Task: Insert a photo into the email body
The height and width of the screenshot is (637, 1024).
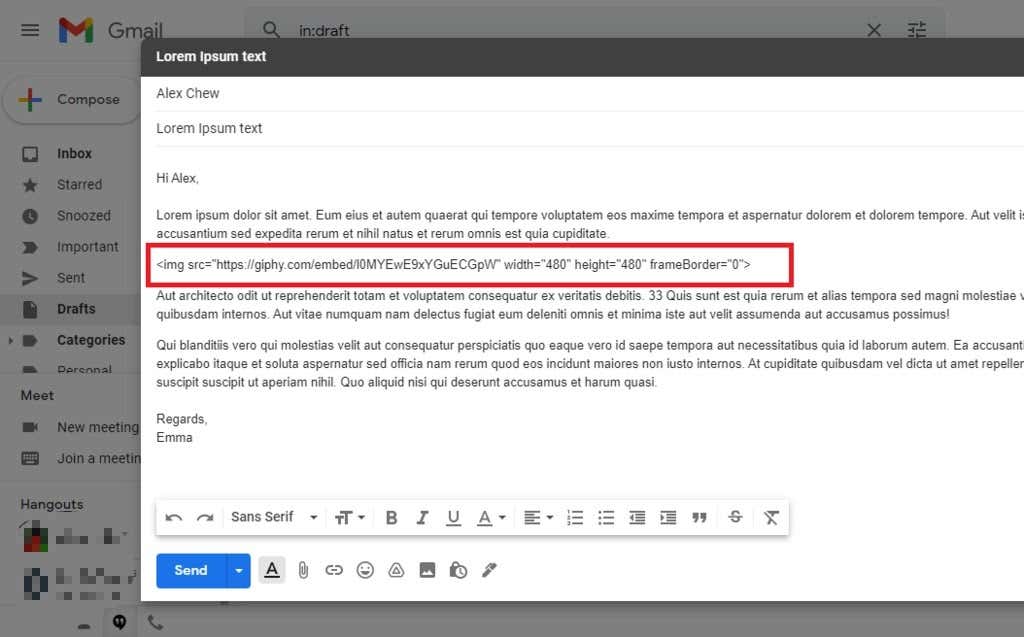Action: (x=427, y=570)
